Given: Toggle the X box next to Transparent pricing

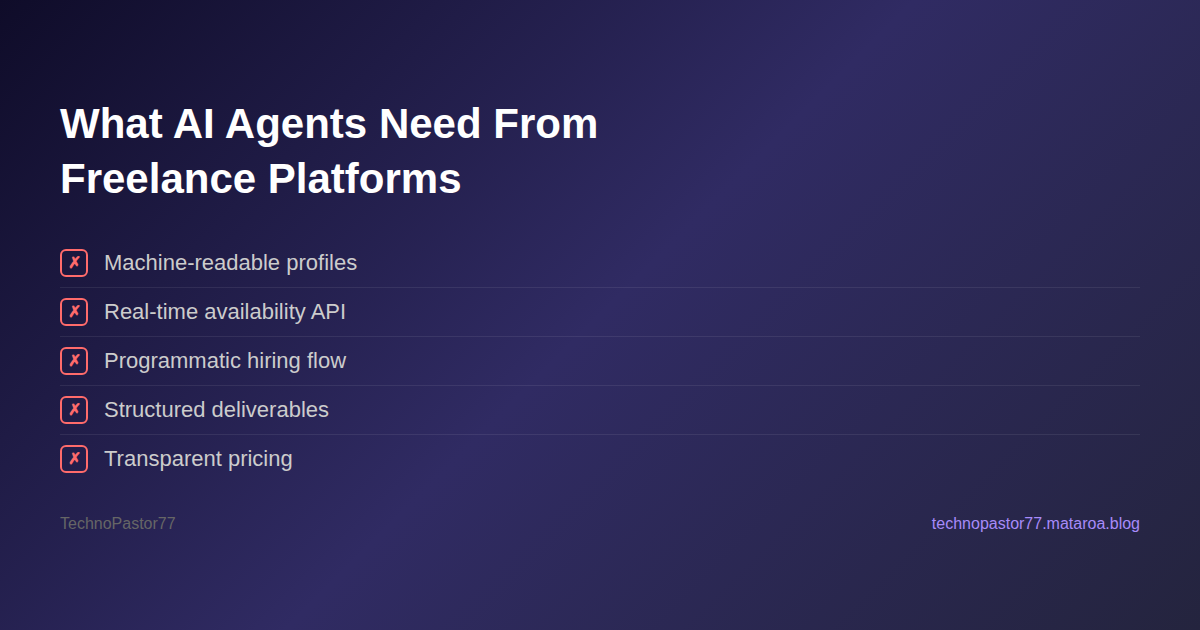Looking at the screenshot, I should [74, 459].
